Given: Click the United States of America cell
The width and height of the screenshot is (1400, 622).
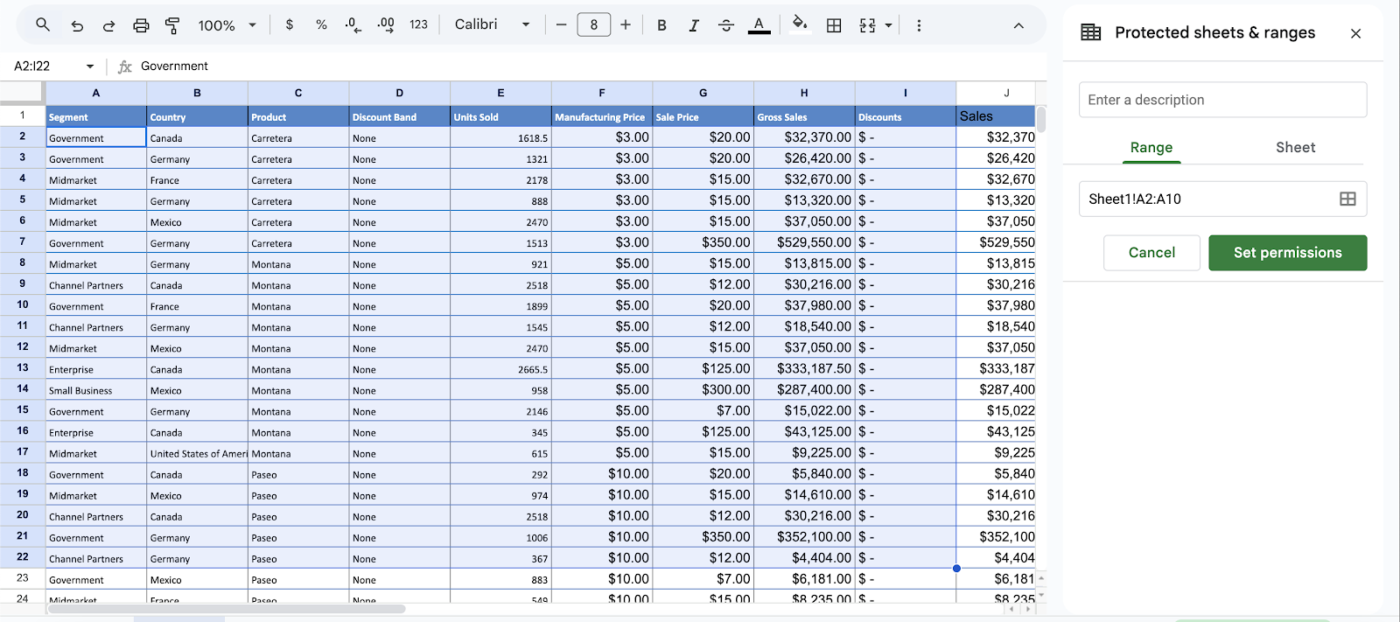Looking at the screenshot, I should [197, 453].
